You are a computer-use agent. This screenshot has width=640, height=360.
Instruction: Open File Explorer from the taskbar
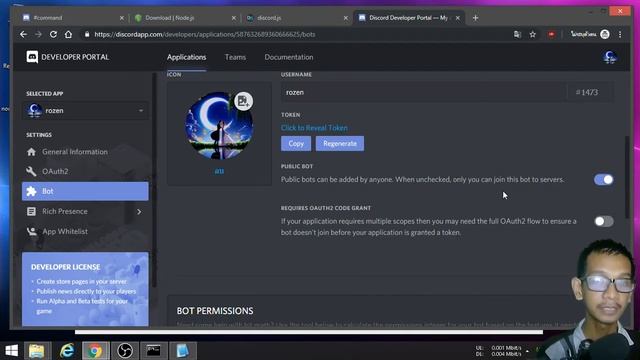coord(37,351)
